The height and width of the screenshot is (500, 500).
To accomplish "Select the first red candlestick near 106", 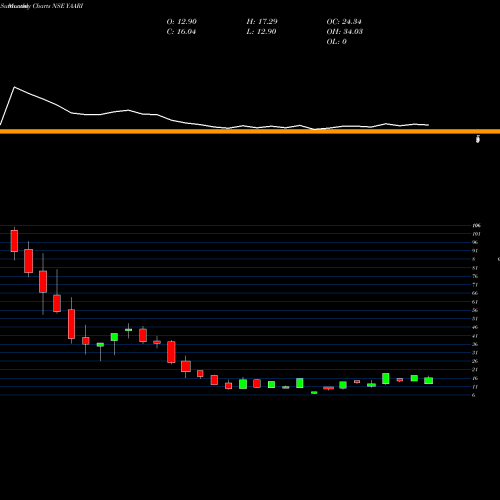I will click(14, 241).
